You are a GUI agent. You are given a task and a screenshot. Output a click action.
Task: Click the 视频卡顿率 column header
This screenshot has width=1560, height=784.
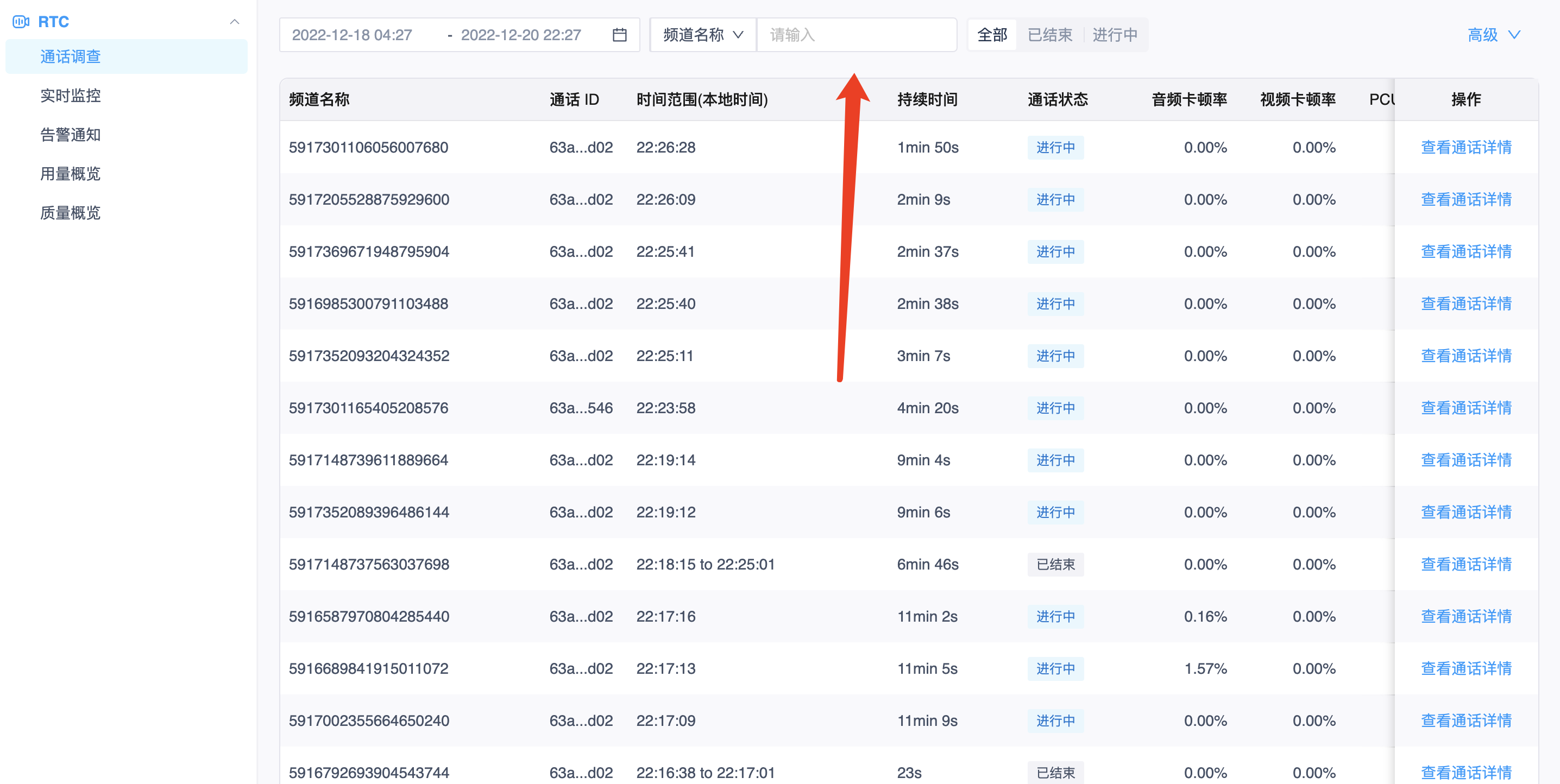point(1298,99)
